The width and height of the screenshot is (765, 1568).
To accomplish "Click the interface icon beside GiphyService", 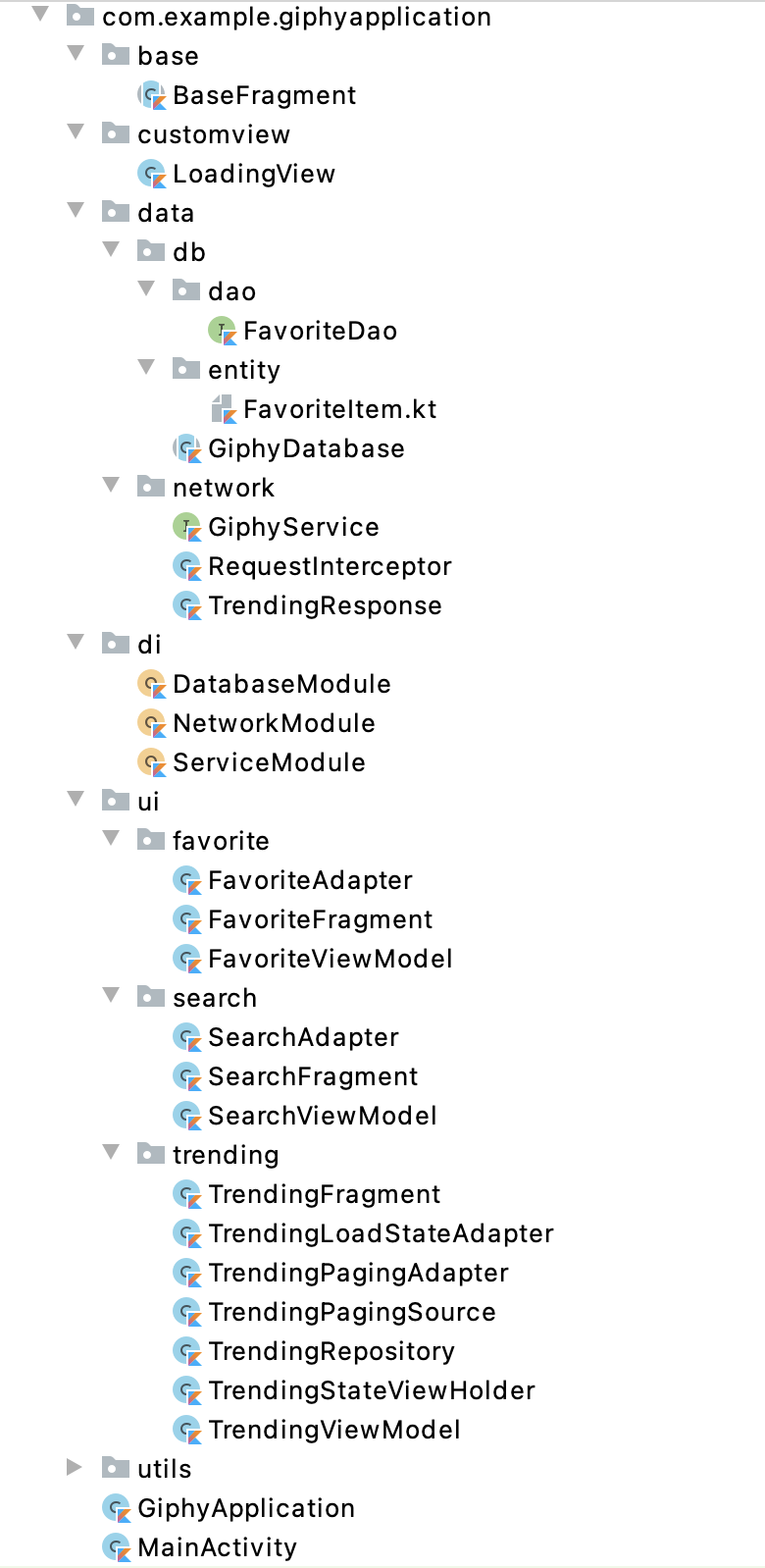I will click(187, 527).
